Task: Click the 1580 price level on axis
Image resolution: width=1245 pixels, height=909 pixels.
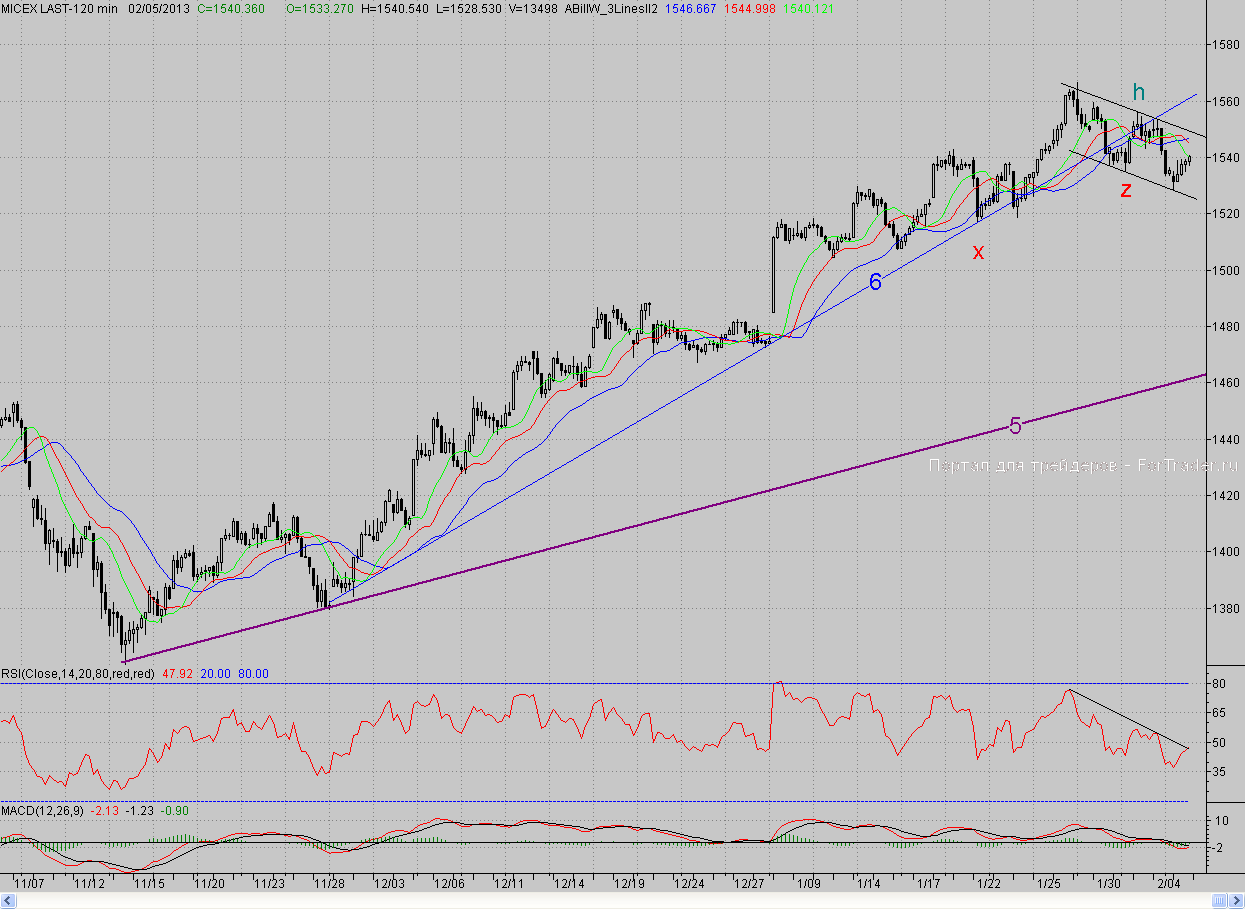Action: click(1226, 45)
